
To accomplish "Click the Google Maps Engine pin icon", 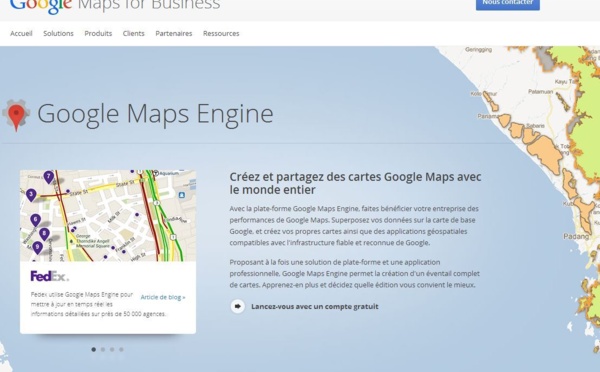I will [16, 115].
